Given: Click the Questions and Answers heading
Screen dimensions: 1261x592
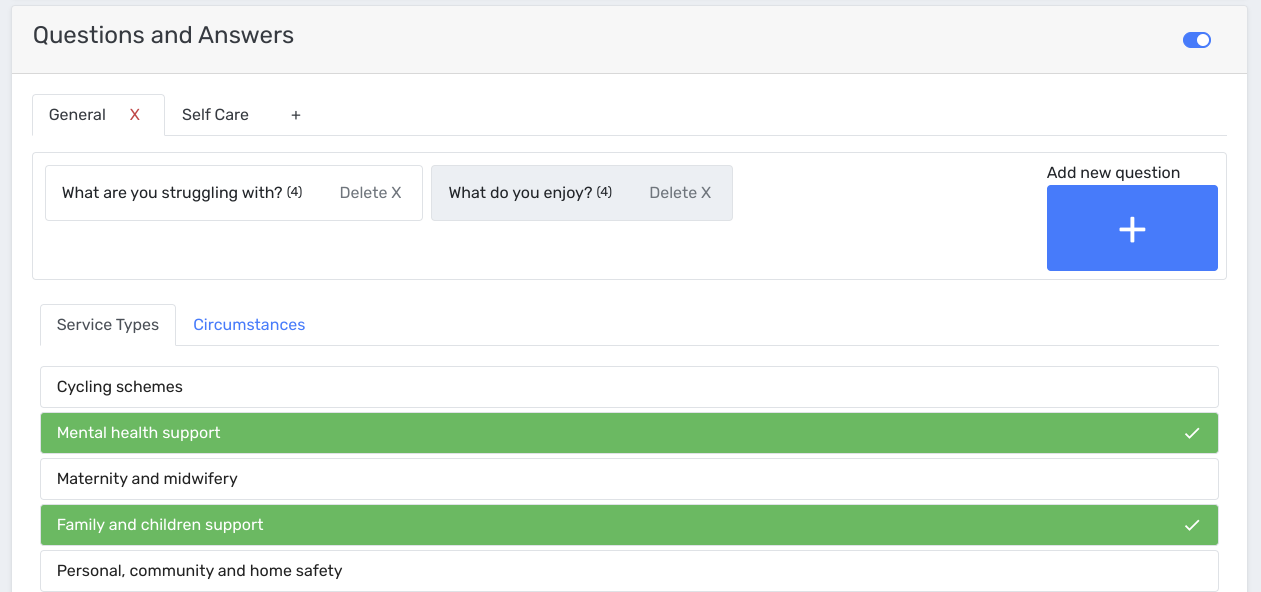Looking at the screenshot, I should coord(163,36).
